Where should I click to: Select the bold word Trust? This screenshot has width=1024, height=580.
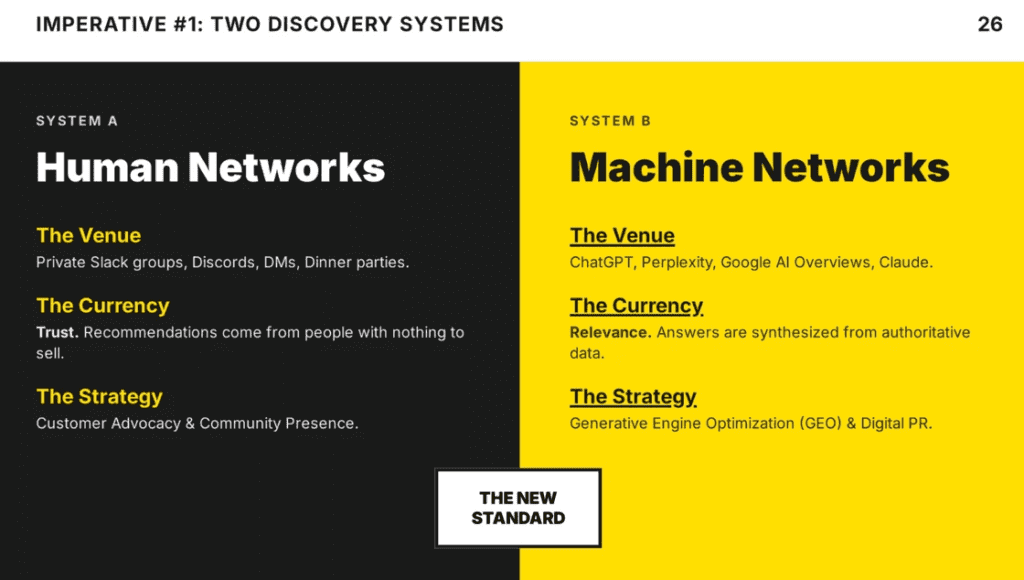[x=57, y=332]
